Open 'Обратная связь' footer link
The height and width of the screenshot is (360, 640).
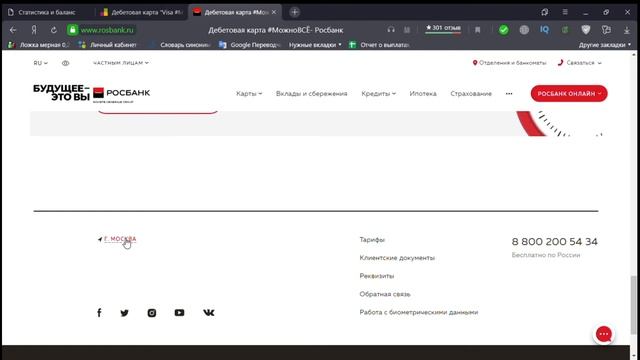pyautogui.click(x=385, y=294)
